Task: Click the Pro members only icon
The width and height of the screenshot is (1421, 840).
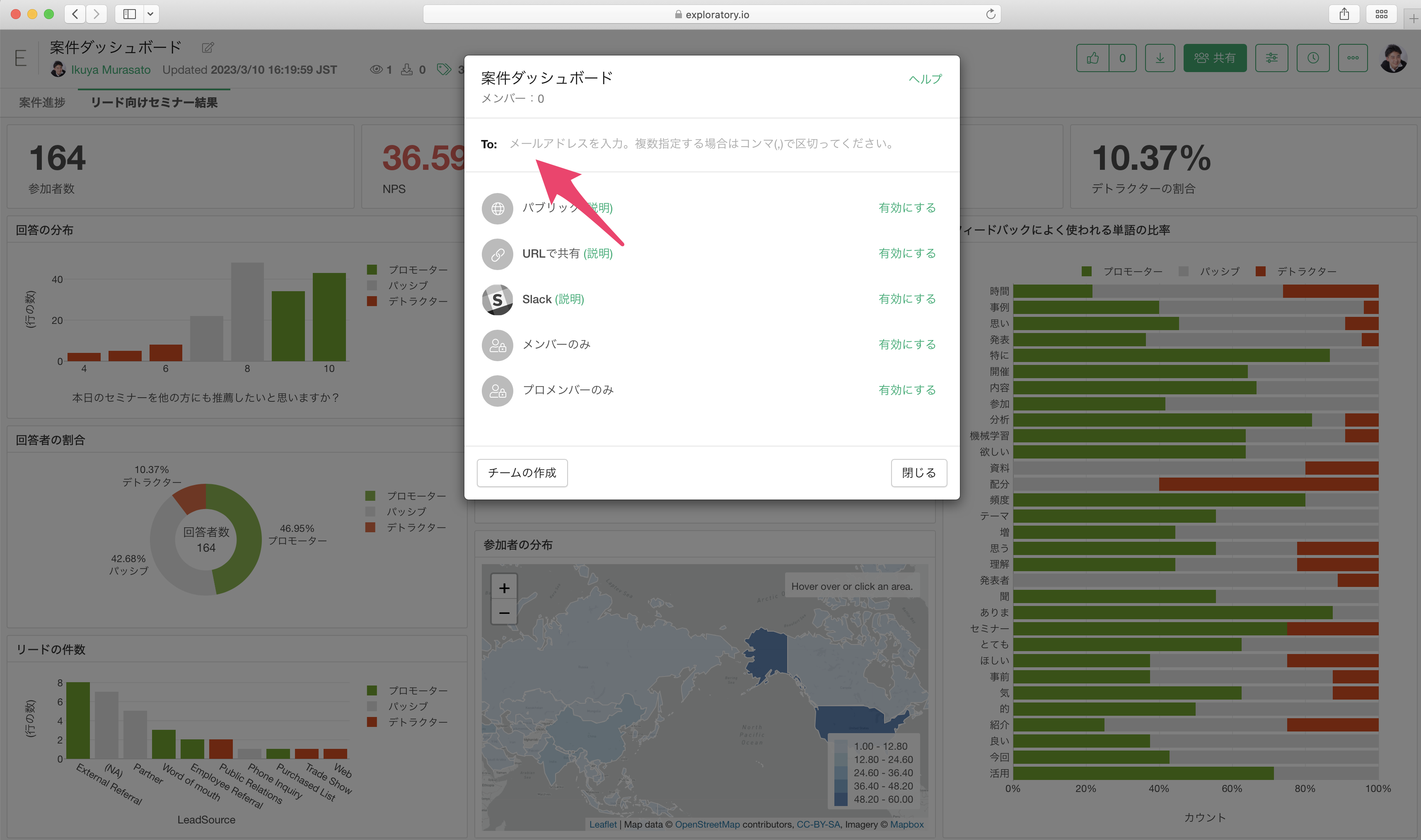Action: (x=497, y=391)
